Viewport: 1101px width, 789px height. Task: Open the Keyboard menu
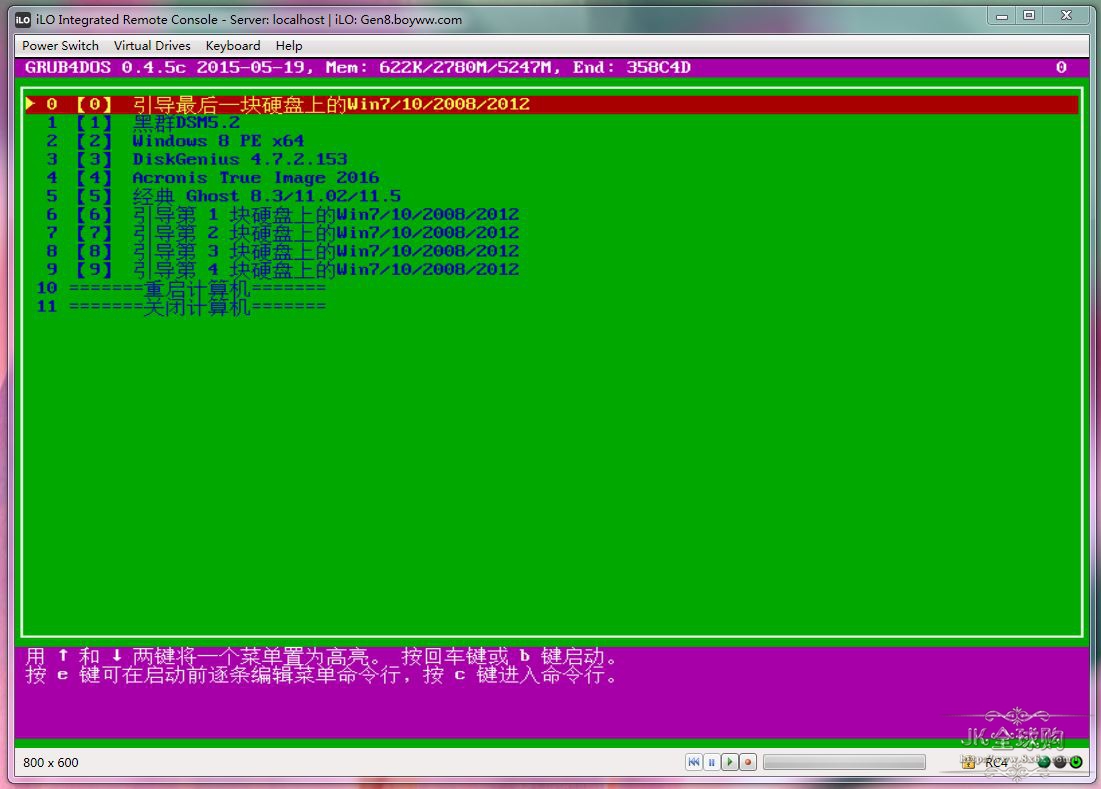coord(233,45)
